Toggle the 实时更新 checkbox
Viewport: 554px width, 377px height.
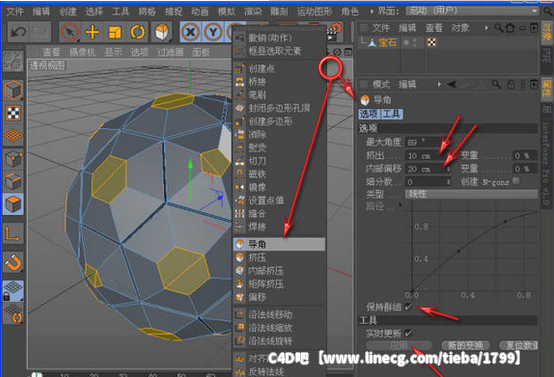tap(408, 333)
